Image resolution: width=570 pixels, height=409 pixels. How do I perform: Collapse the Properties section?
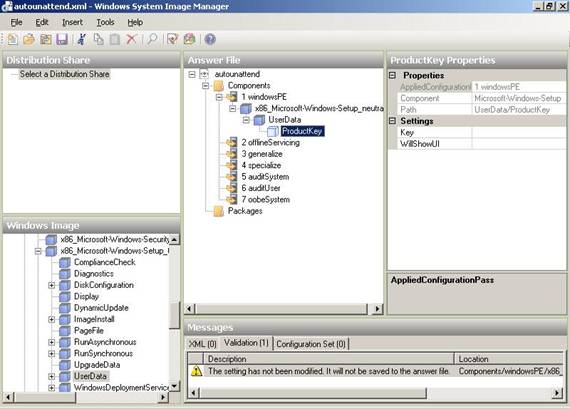coord(392,75)
